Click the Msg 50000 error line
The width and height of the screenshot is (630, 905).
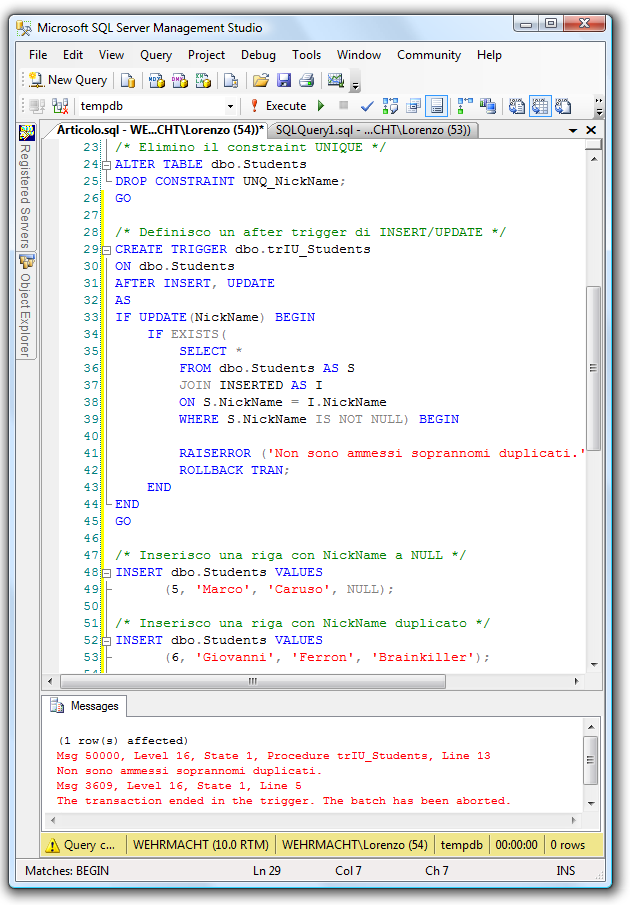coord(273,756)
